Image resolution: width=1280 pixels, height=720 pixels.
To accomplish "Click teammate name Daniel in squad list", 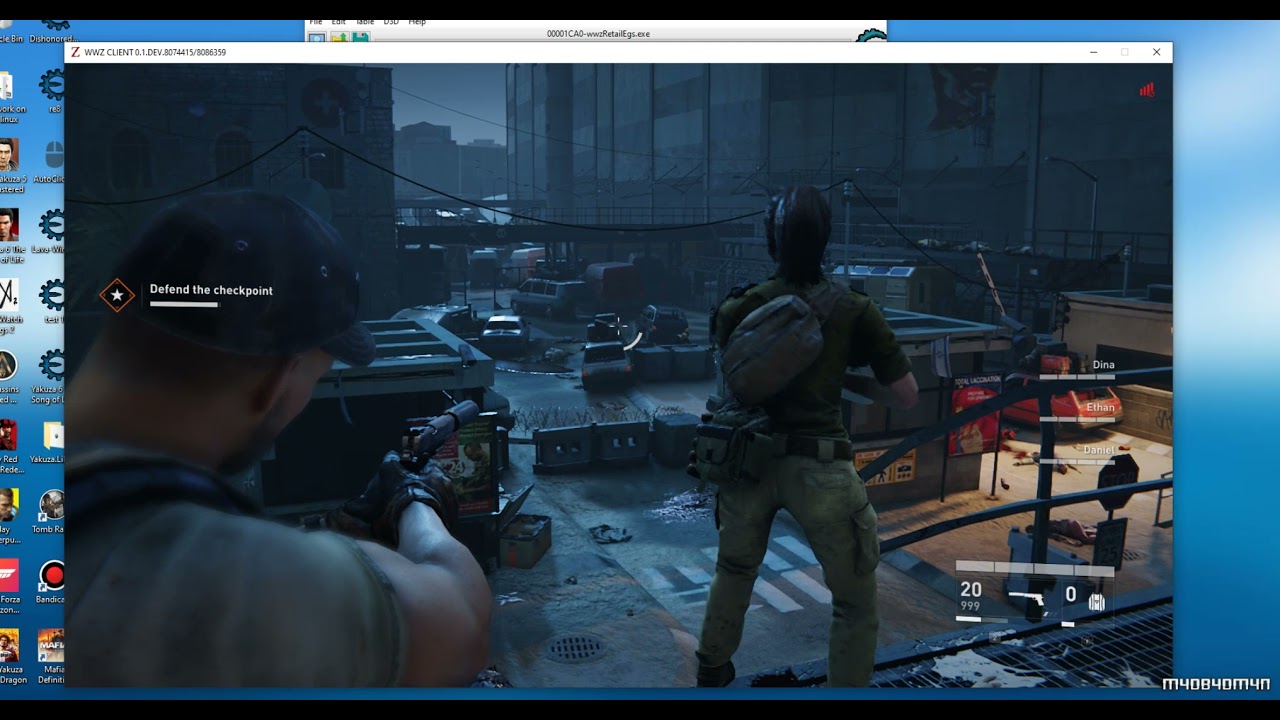I will pos(1099,450).
